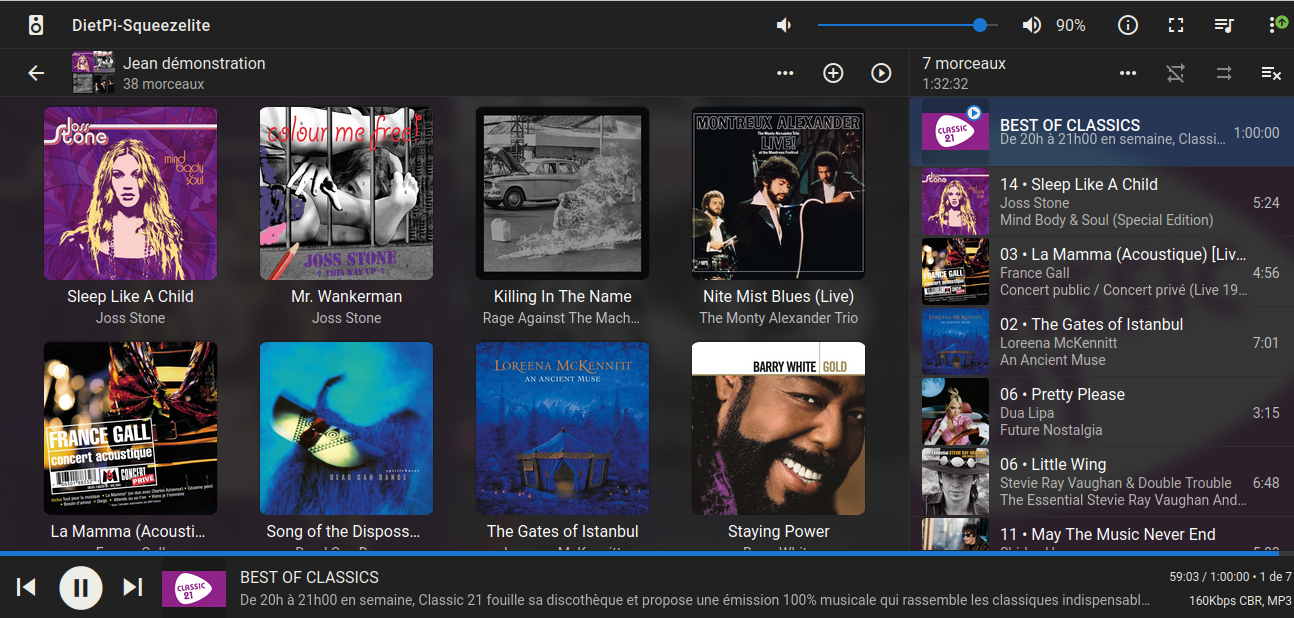1294x618 pixels.
Task: Open the France Gall concert acoustique cover
Action: click(x=130, y=428)
